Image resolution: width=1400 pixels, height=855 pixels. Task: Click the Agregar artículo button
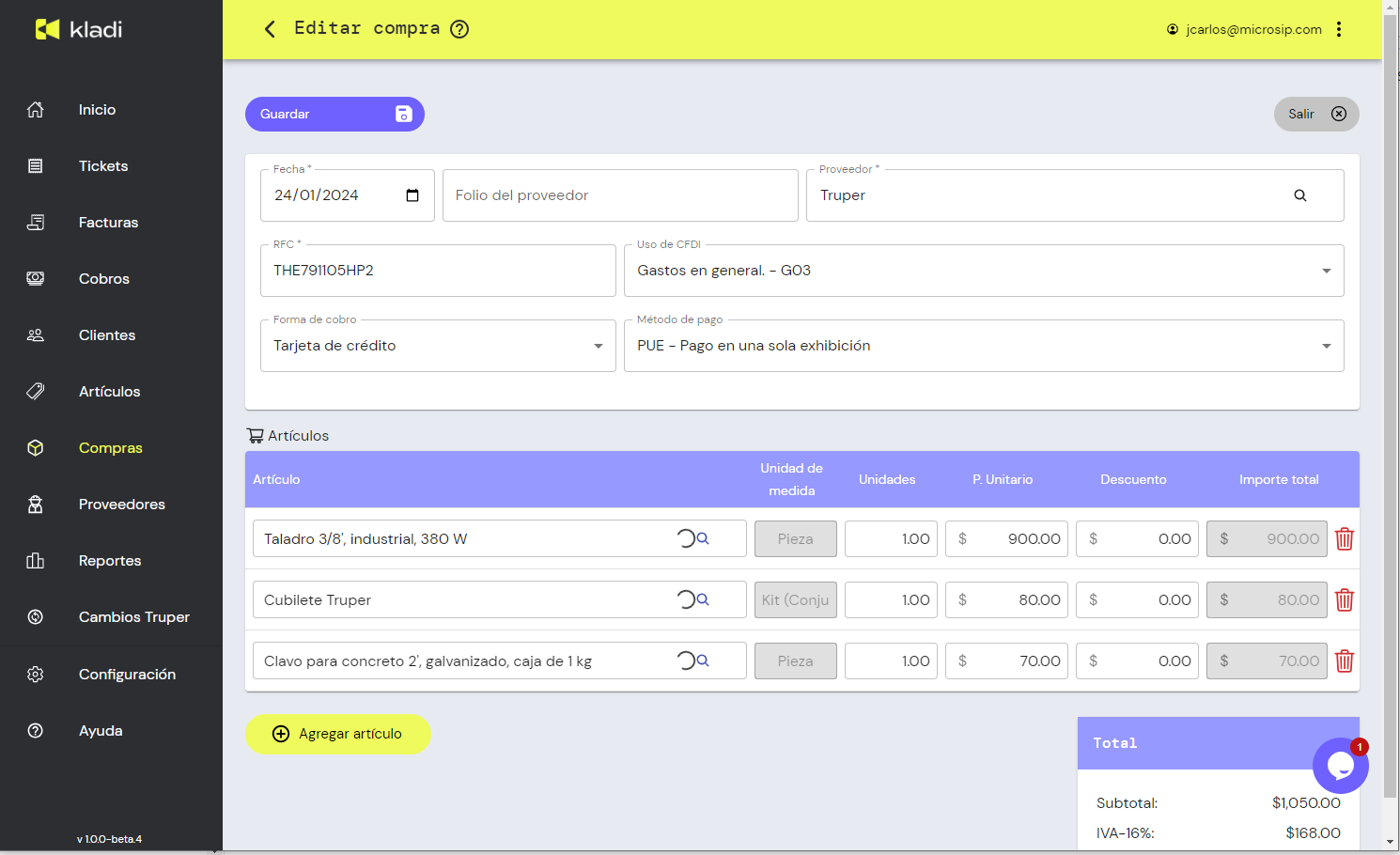[x=338, y=734]
